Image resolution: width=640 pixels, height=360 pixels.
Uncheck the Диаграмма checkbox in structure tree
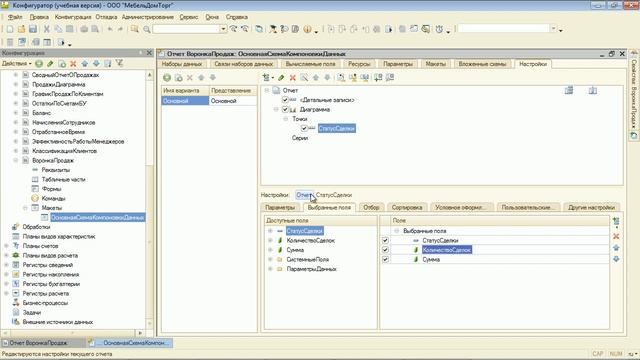(x=285, y=109)
